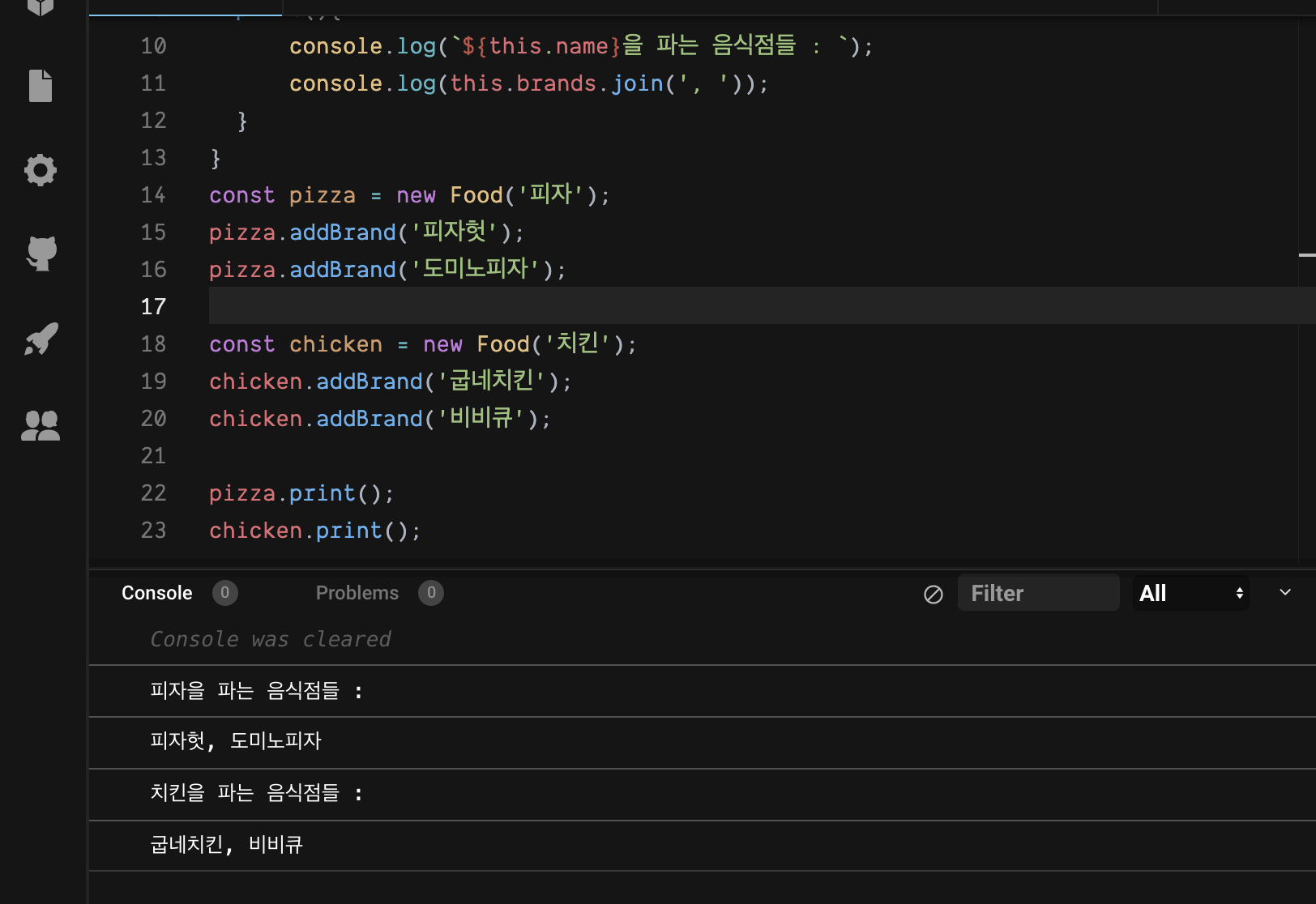Open the deployment rocket icon

[41, 339]
